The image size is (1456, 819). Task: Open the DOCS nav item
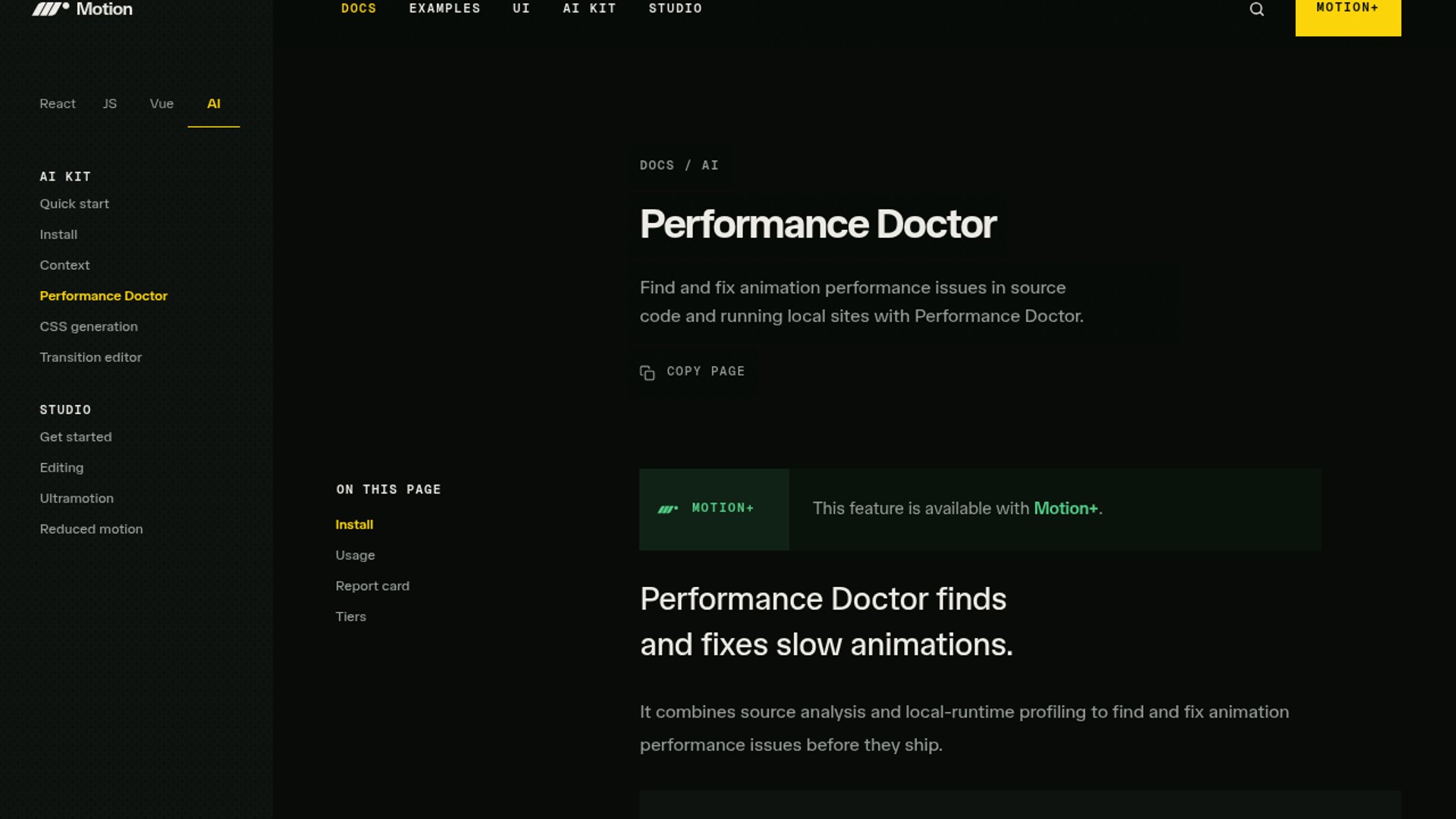click(359, 8)
